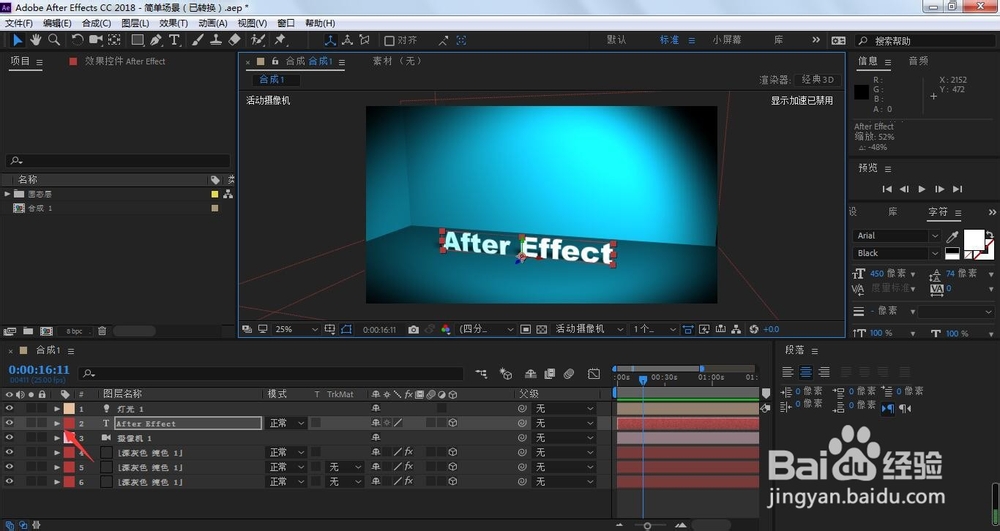
Task: Take a snapshot with camera icon
Action: (x=413, y=330)
